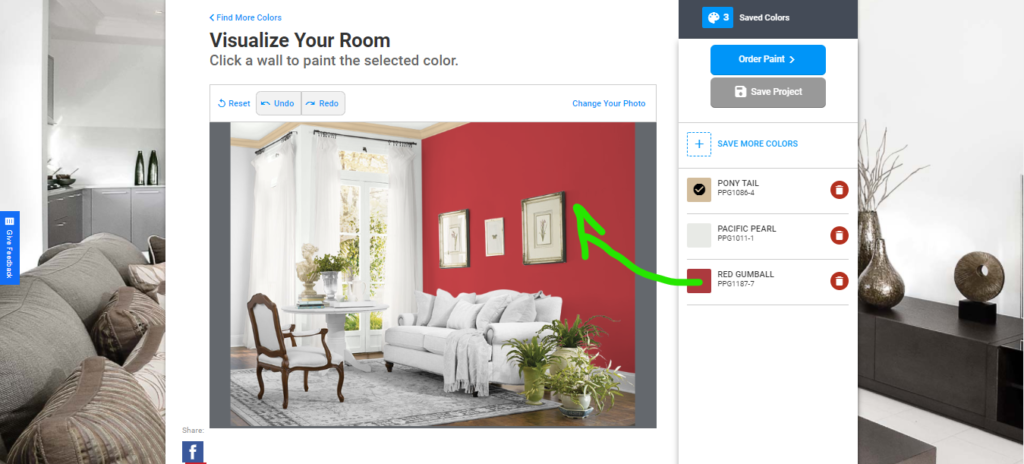
Task: Click the dashed plus icon to save colors
Action: point(699,144)
